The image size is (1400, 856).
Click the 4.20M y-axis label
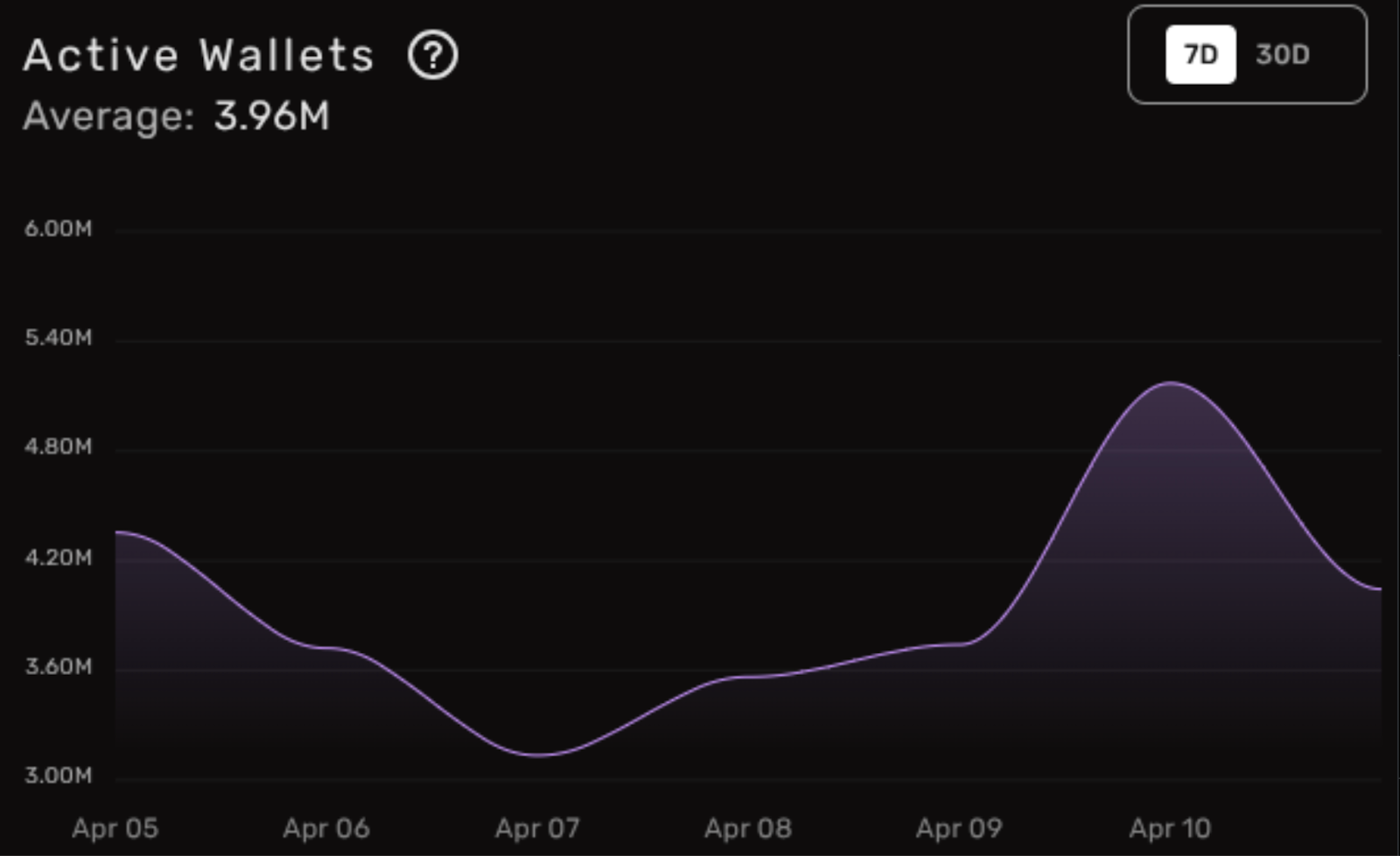58,558
